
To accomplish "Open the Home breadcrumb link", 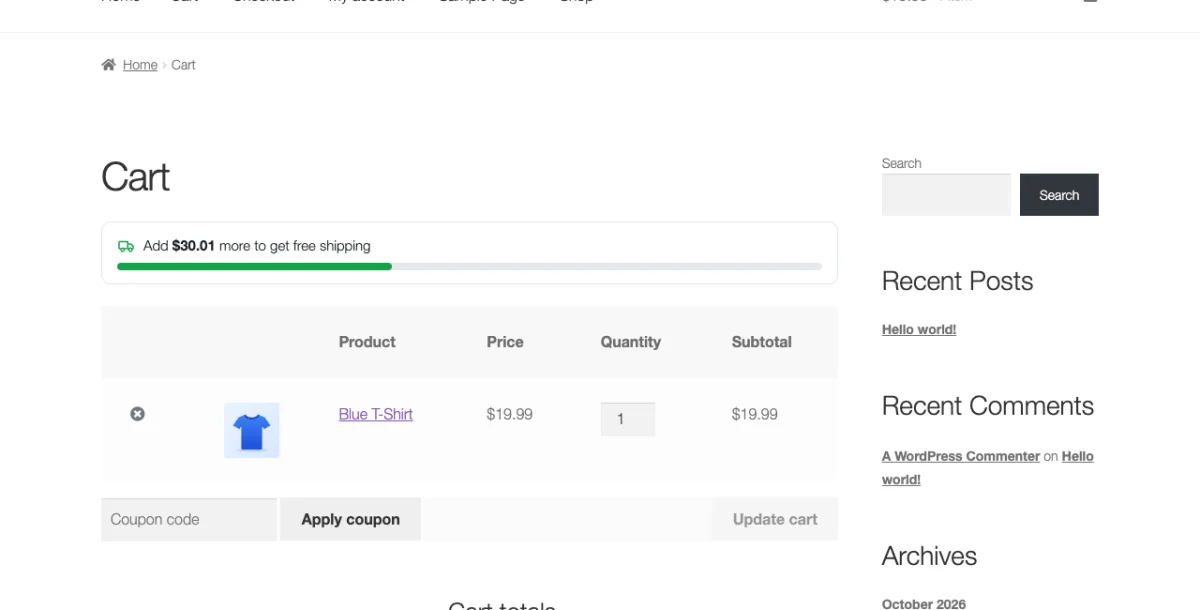I will (140, 65).
